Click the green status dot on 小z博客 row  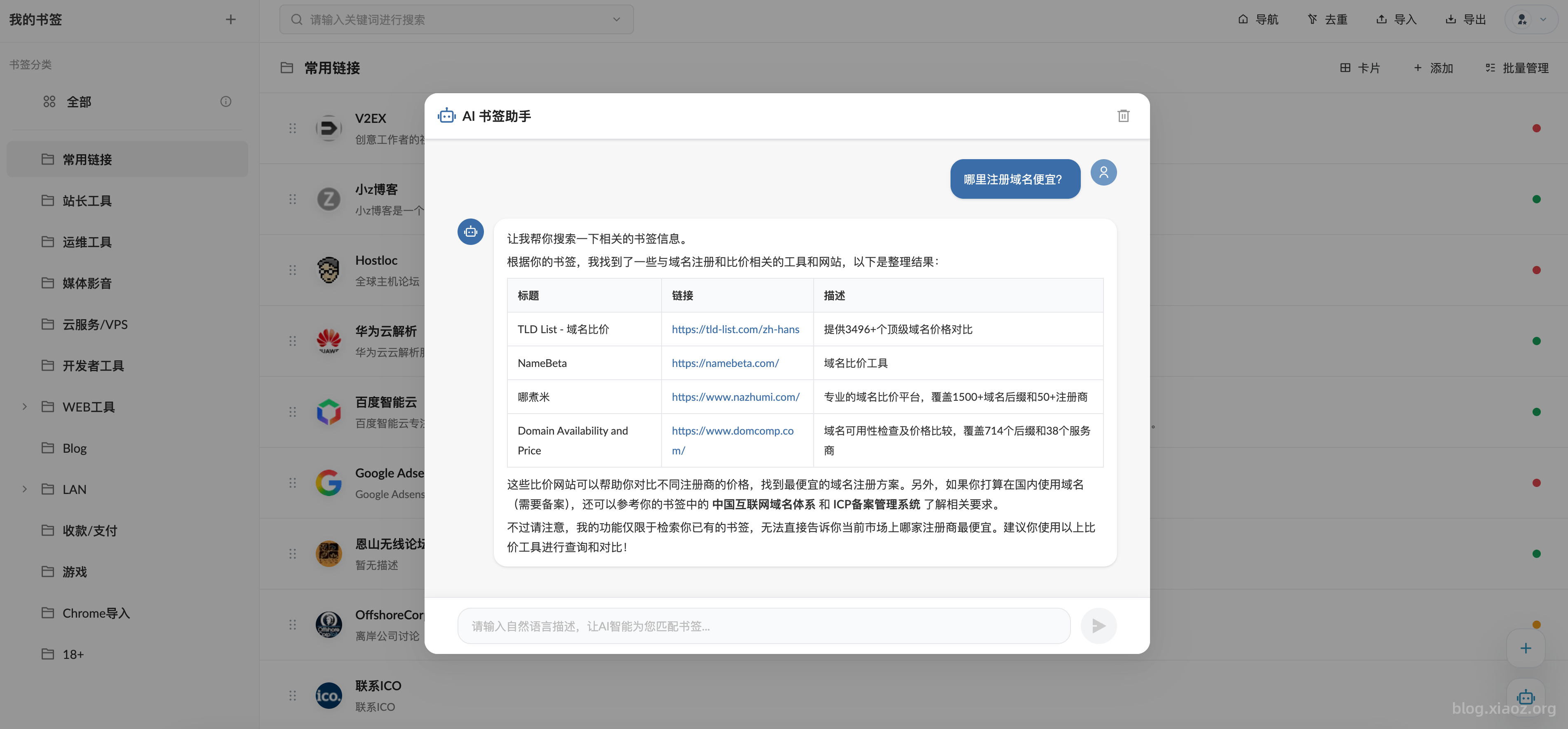[1536, 199]
